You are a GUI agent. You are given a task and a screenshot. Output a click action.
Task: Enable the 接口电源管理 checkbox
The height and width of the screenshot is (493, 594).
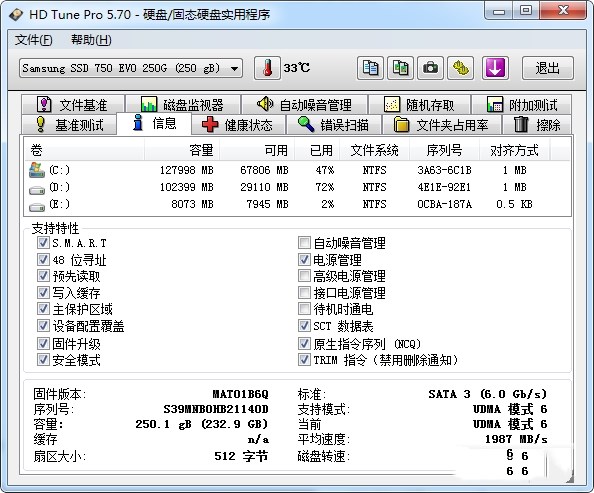[304, 293]
